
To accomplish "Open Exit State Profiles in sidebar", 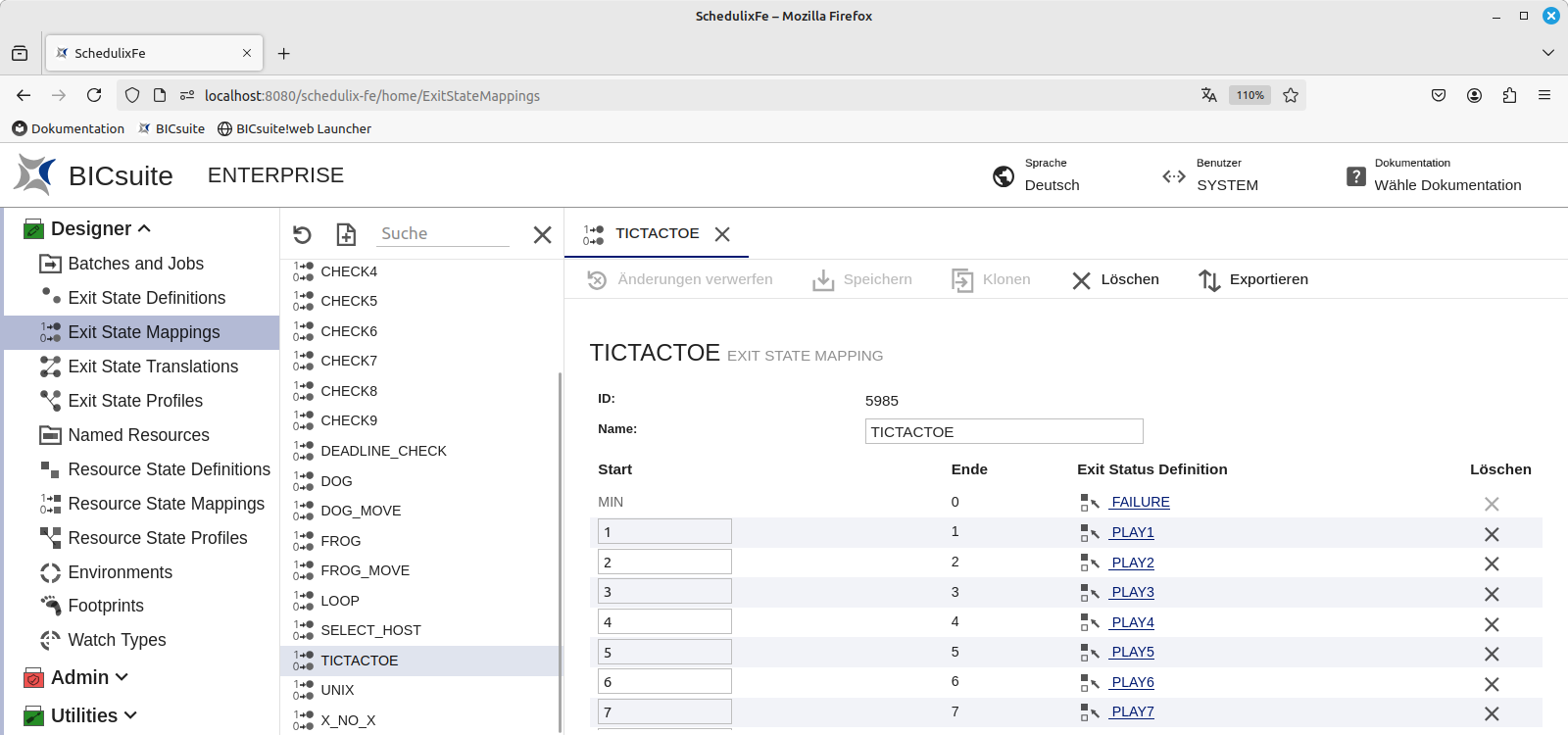I will tap(135, 401).
